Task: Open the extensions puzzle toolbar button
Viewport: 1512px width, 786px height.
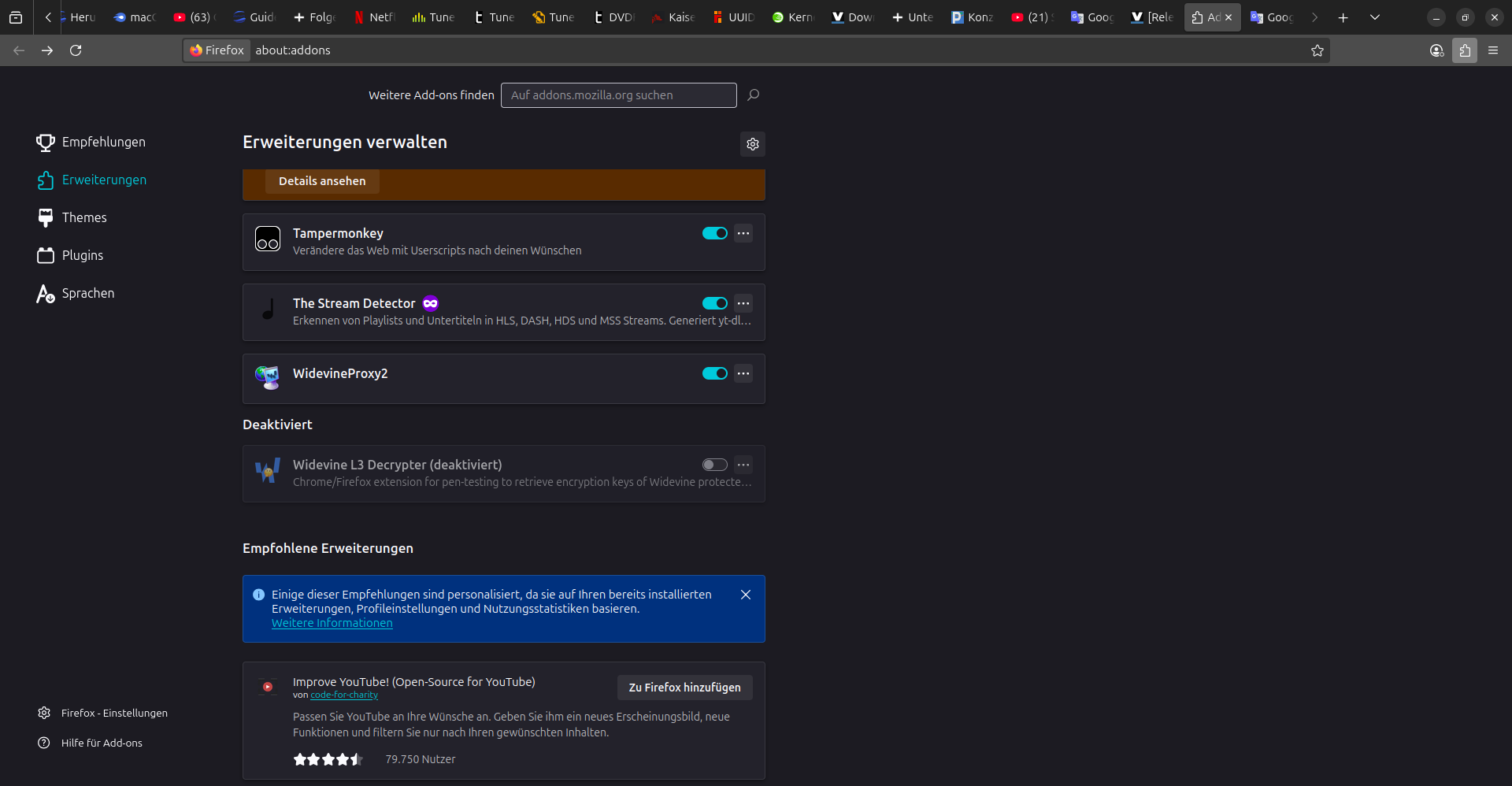Action: 1465,50
